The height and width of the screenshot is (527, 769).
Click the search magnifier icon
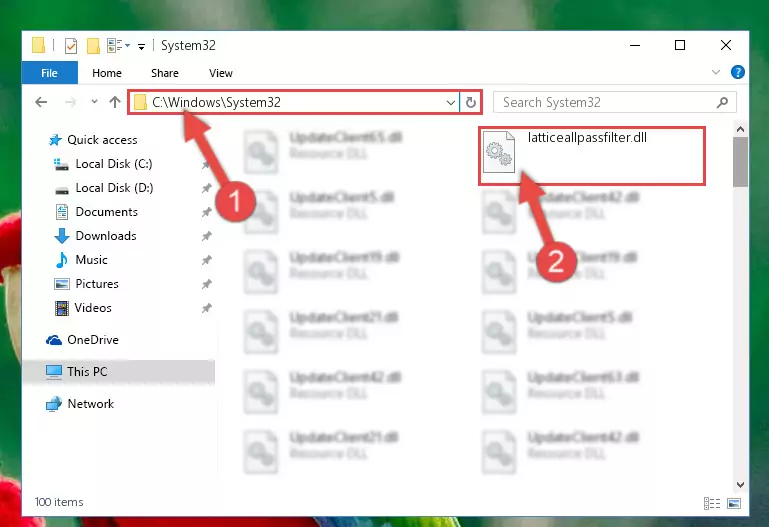click(x=722, y=102)
